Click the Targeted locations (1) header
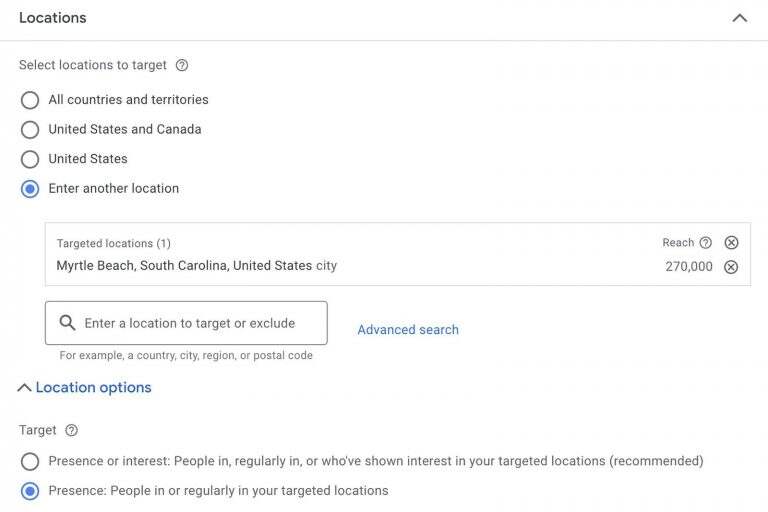 [x=113, y=244]
